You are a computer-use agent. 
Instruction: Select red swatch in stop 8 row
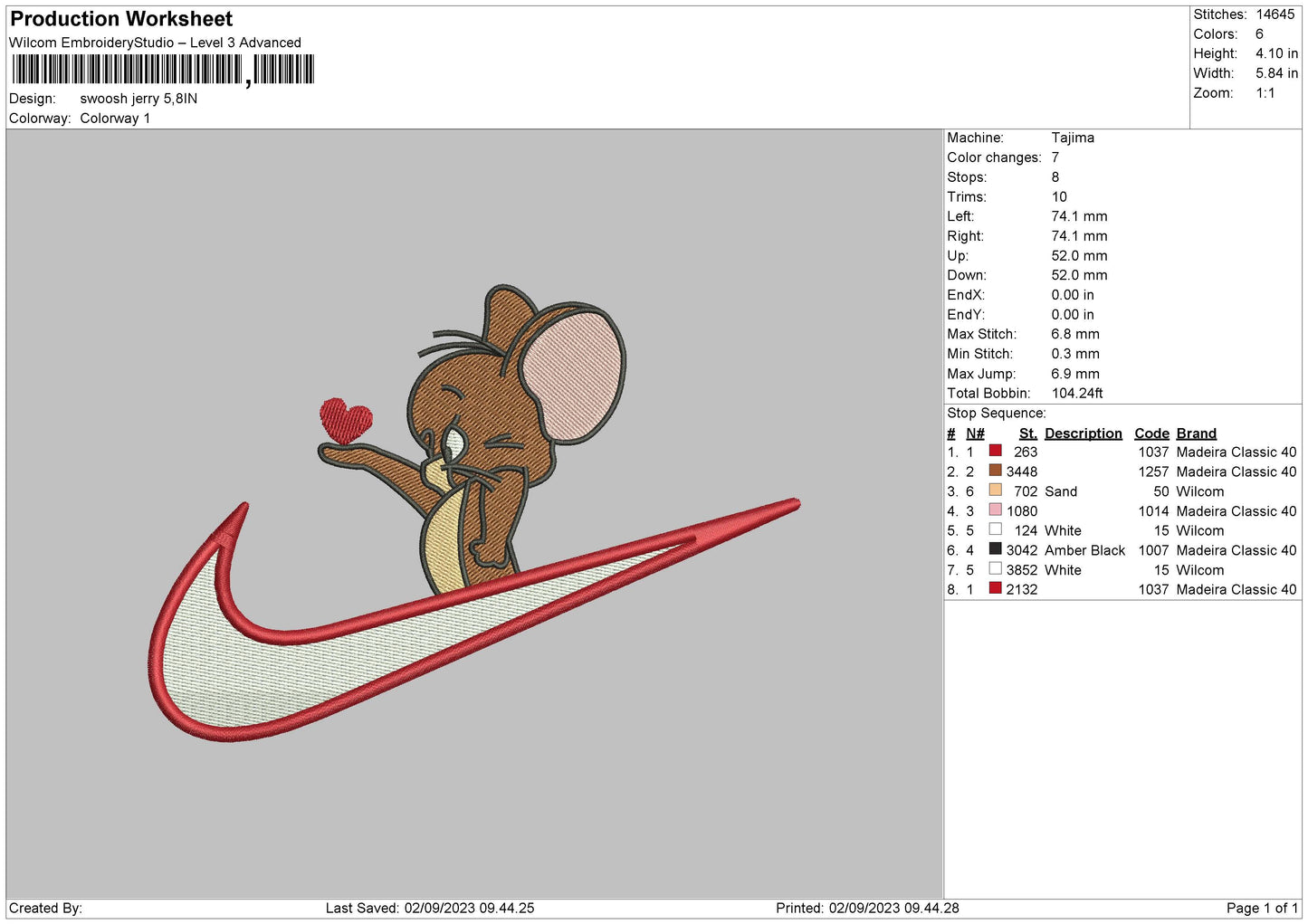995,589
